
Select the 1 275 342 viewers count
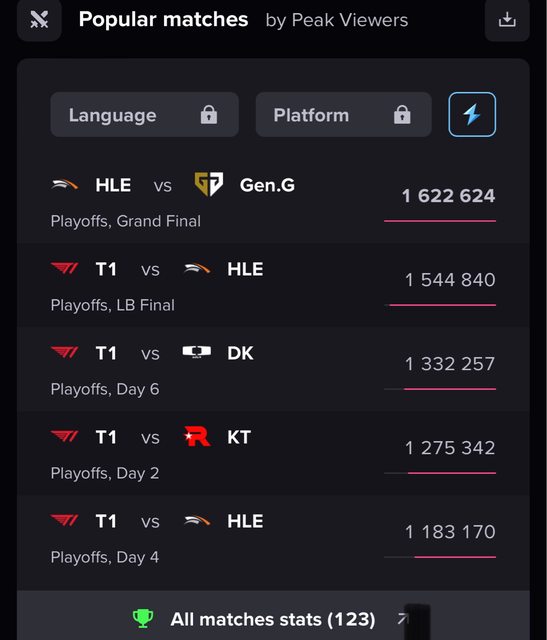point(450,448)
